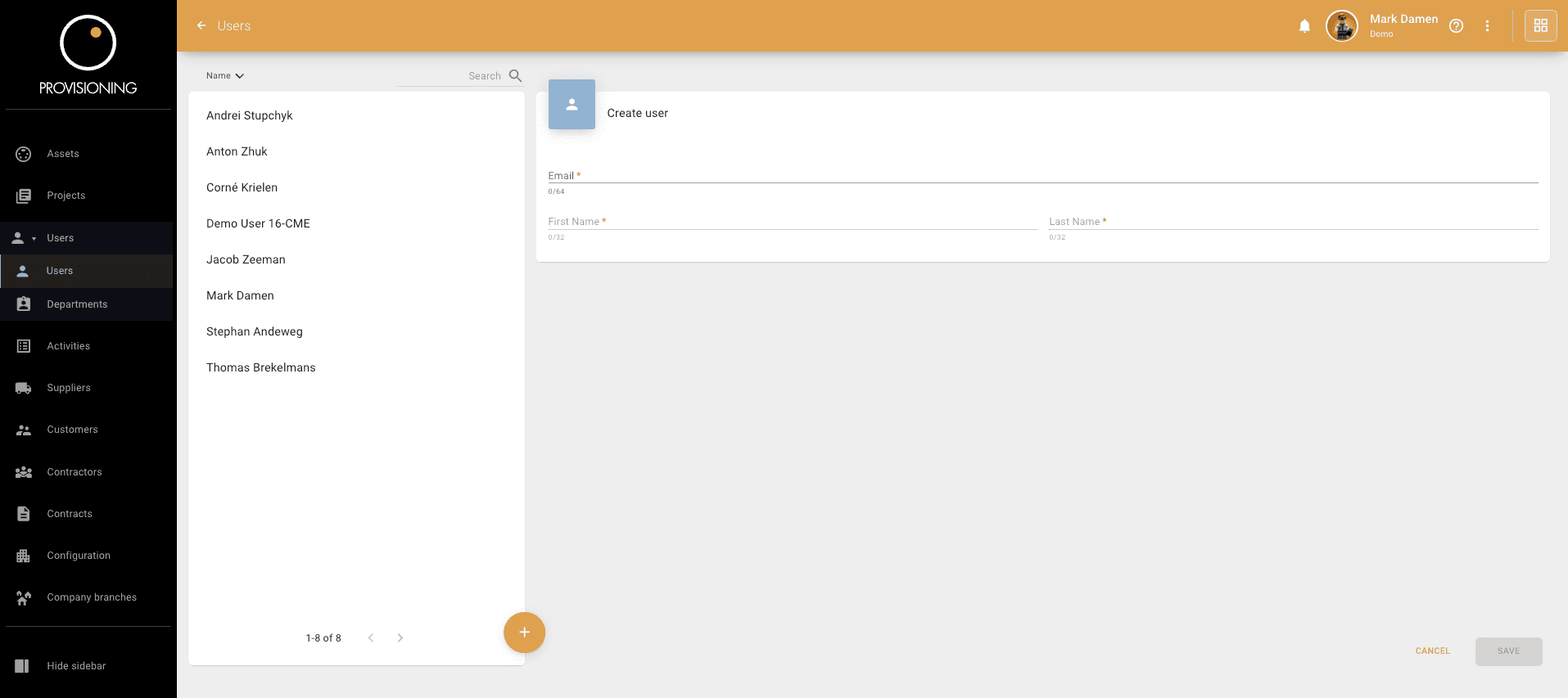Image resolution: width=1568 pixels, height=698 pixels.
Task: Click Mark Damen profile avatar
Action: pyautogui.click(x=1342, y=26)
